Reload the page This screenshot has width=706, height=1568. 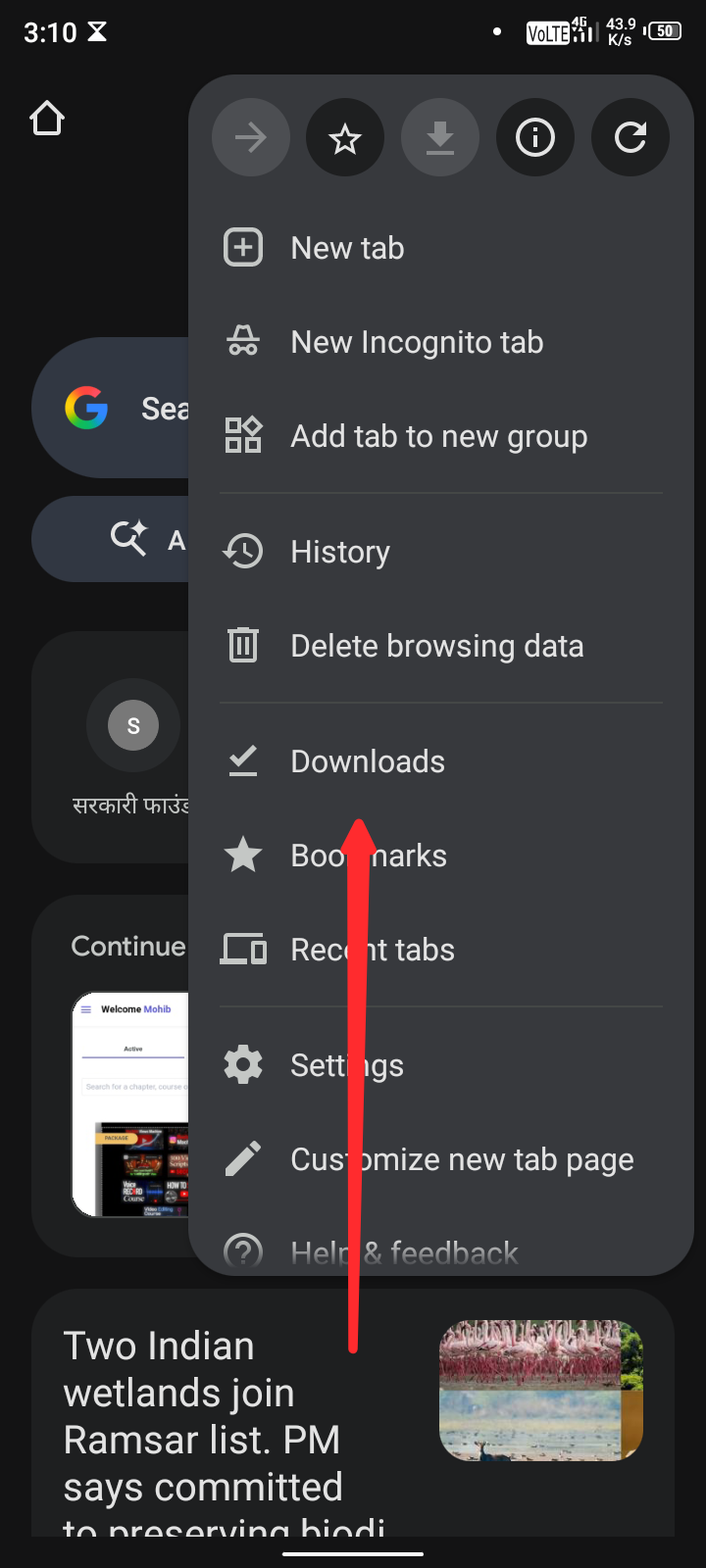click(630, 137)
